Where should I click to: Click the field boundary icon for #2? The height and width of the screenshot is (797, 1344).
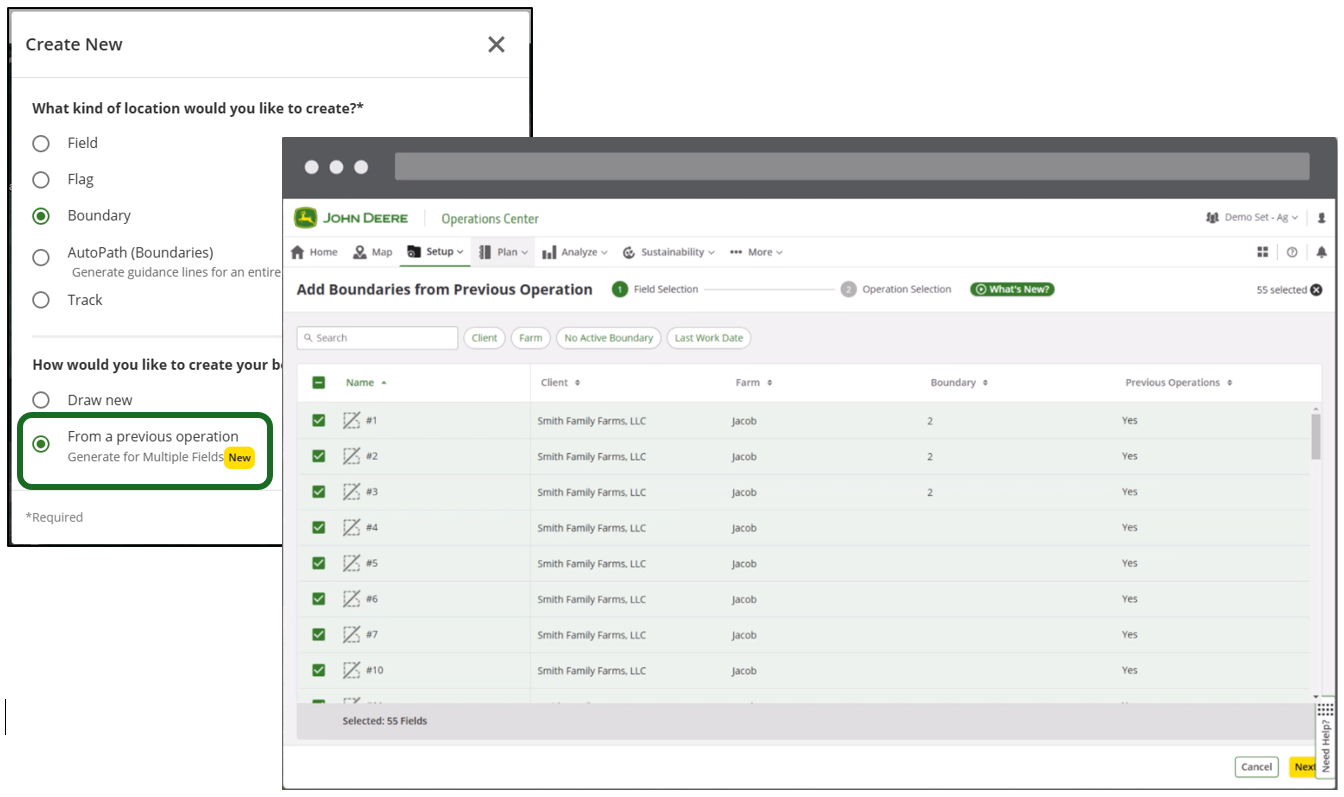351,456
